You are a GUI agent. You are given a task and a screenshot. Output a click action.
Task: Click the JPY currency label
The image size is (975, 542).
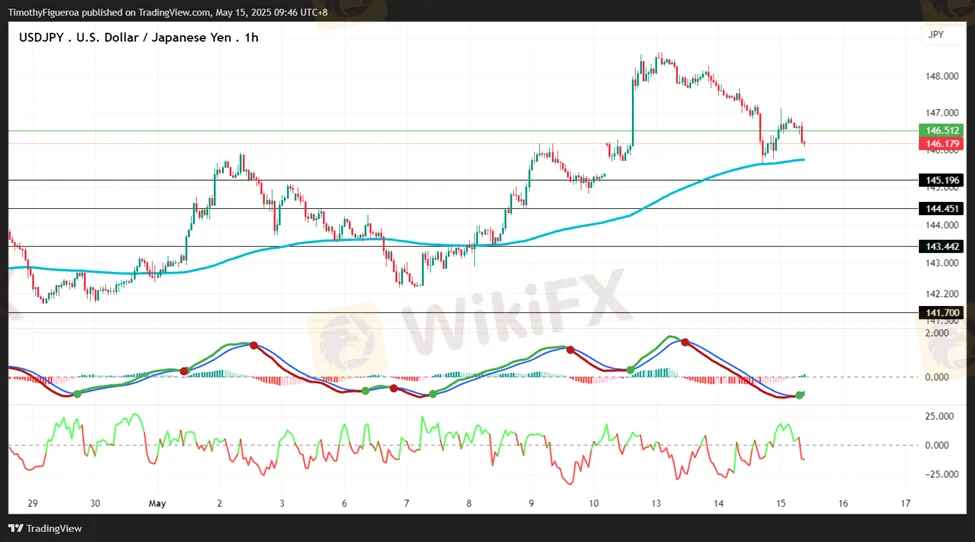point(936,34)
